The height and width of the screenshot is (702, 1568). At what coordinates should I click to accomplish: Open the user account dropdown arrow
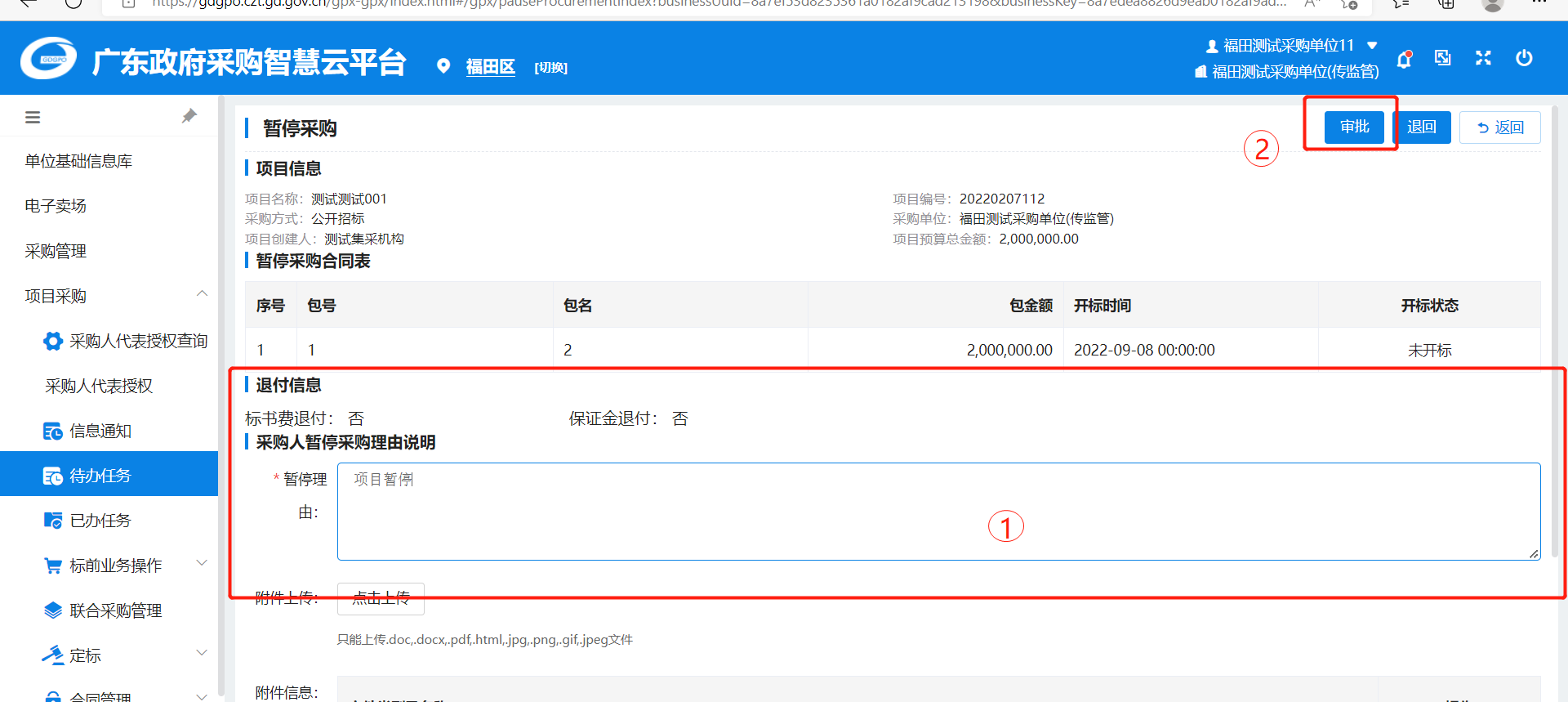point(1372,46)
